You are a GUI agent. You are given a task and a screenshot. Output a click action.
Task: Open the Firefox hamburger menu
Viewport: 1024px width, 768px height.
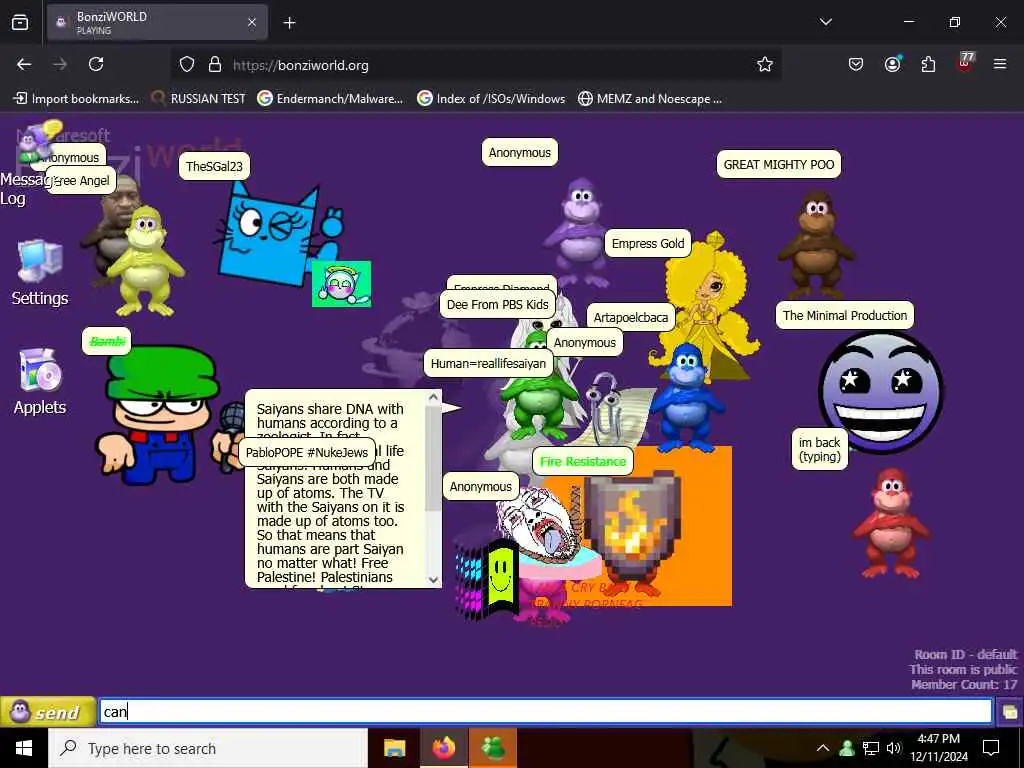(x=1000, y=64)
